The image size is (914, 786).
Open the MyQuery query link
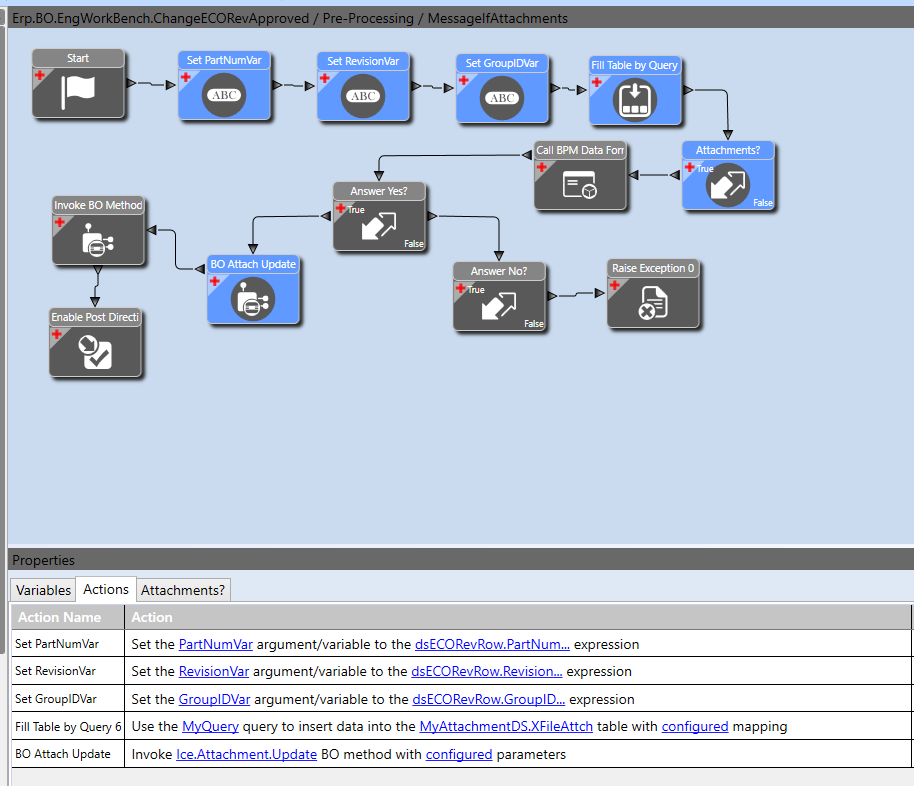click(x=210, y=727)
